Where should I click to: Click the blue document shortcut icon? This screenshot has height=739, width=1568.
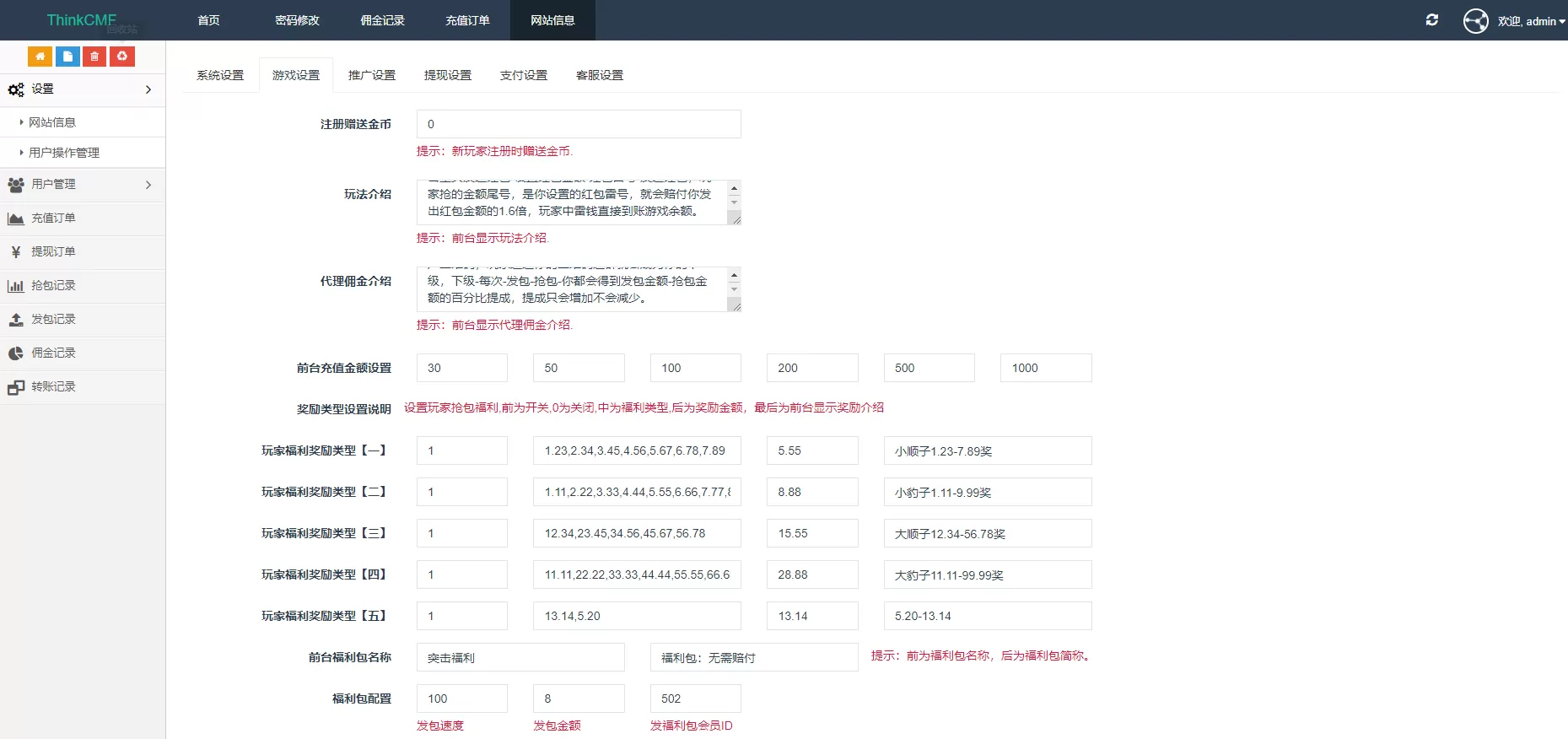(67, 57)
